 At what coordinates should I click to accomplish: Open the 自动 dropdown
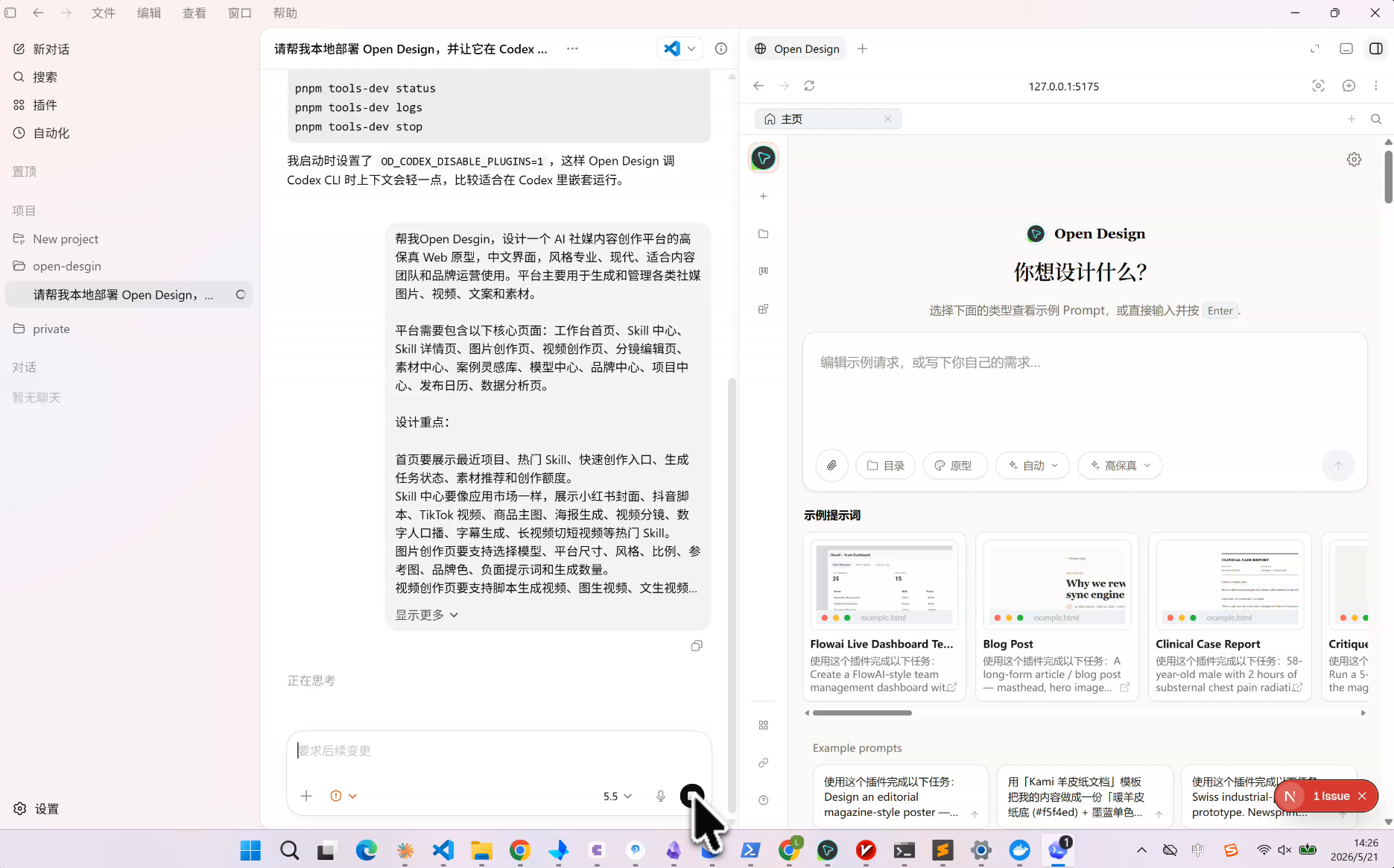(1033, 465)
